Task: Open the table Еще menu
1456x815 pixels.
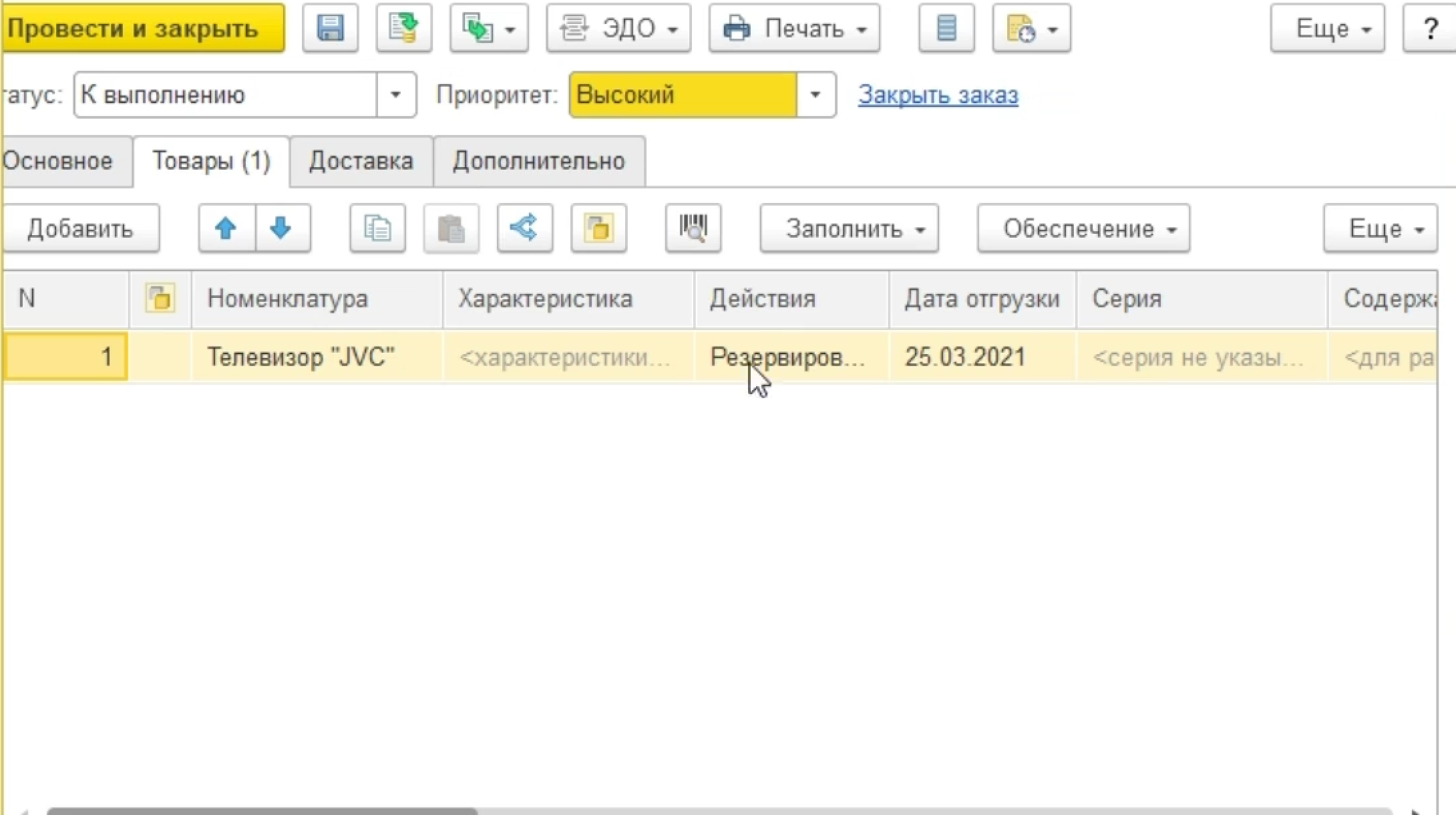Action: tap(1381, 228)
